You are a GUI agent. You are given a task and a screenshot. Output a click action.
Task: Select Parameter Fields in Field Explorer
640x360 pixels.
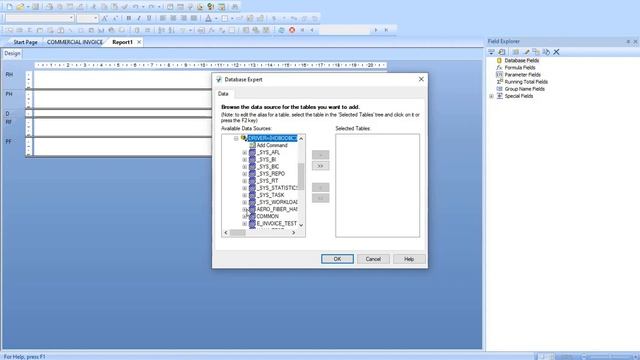[522, 75]
